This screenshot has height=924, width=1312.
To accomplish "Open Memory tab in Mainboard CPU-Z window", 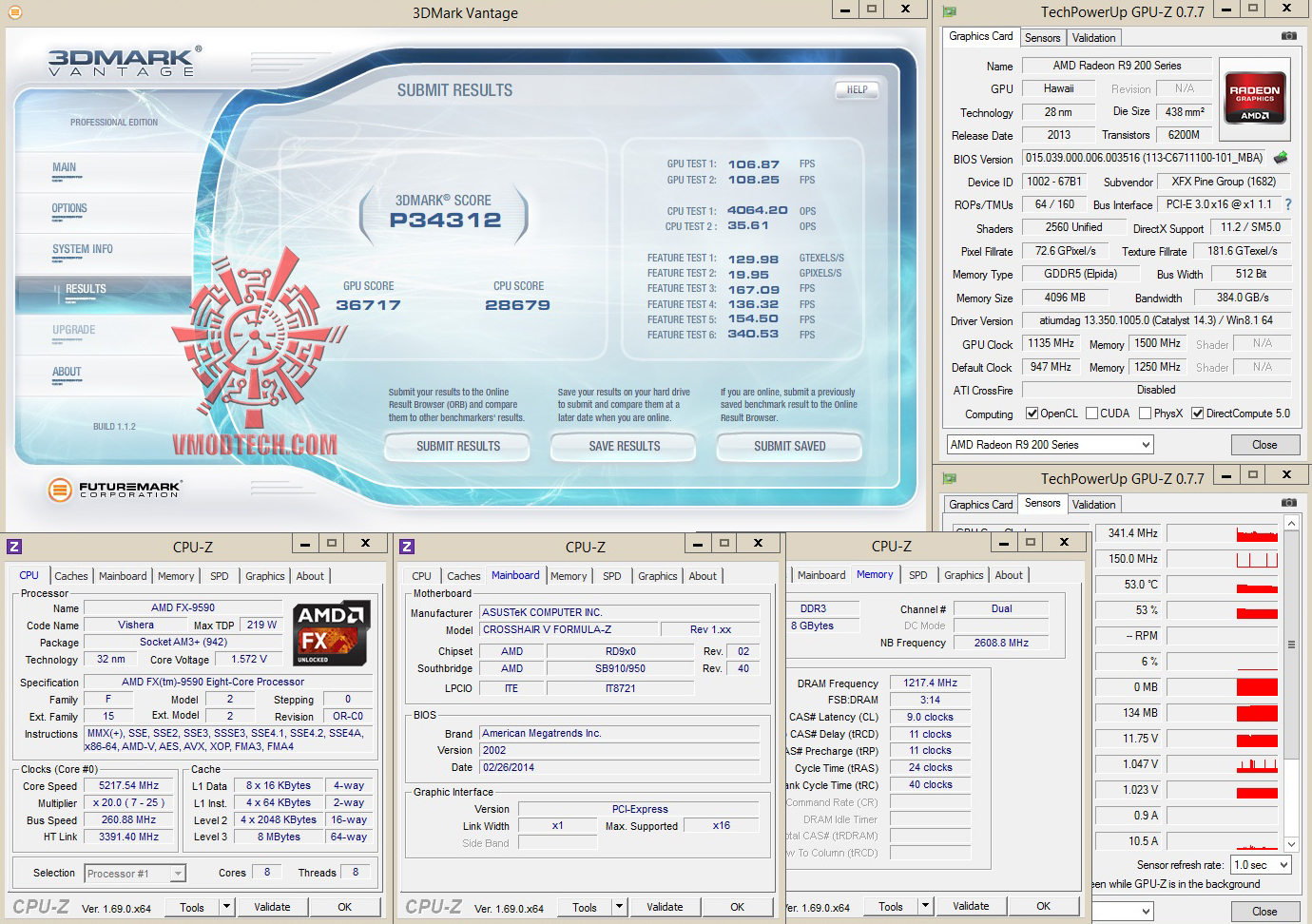I will point(569,576).
